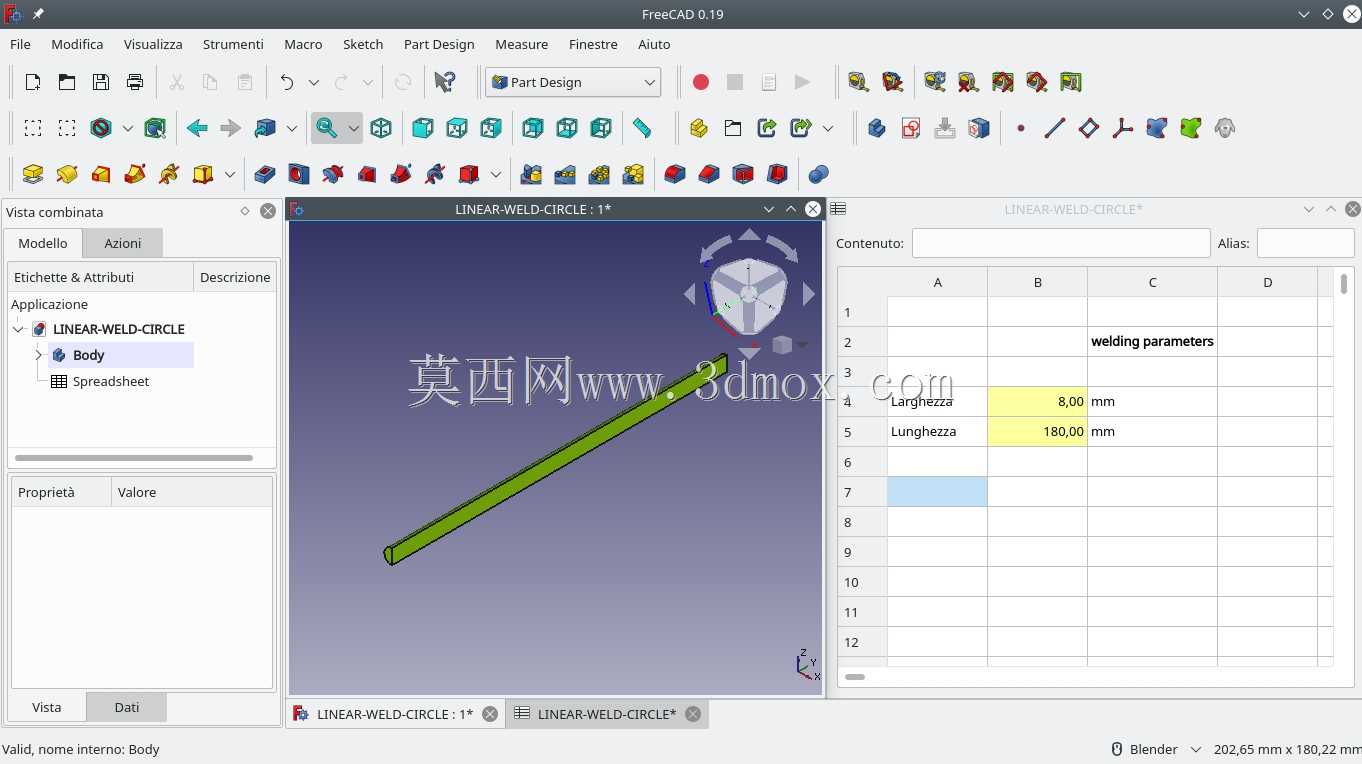Image resolution: width=1362 pixels, height=764 pixels.
Task: Click the Chamfer tool icon
Action: coord(709,174)
